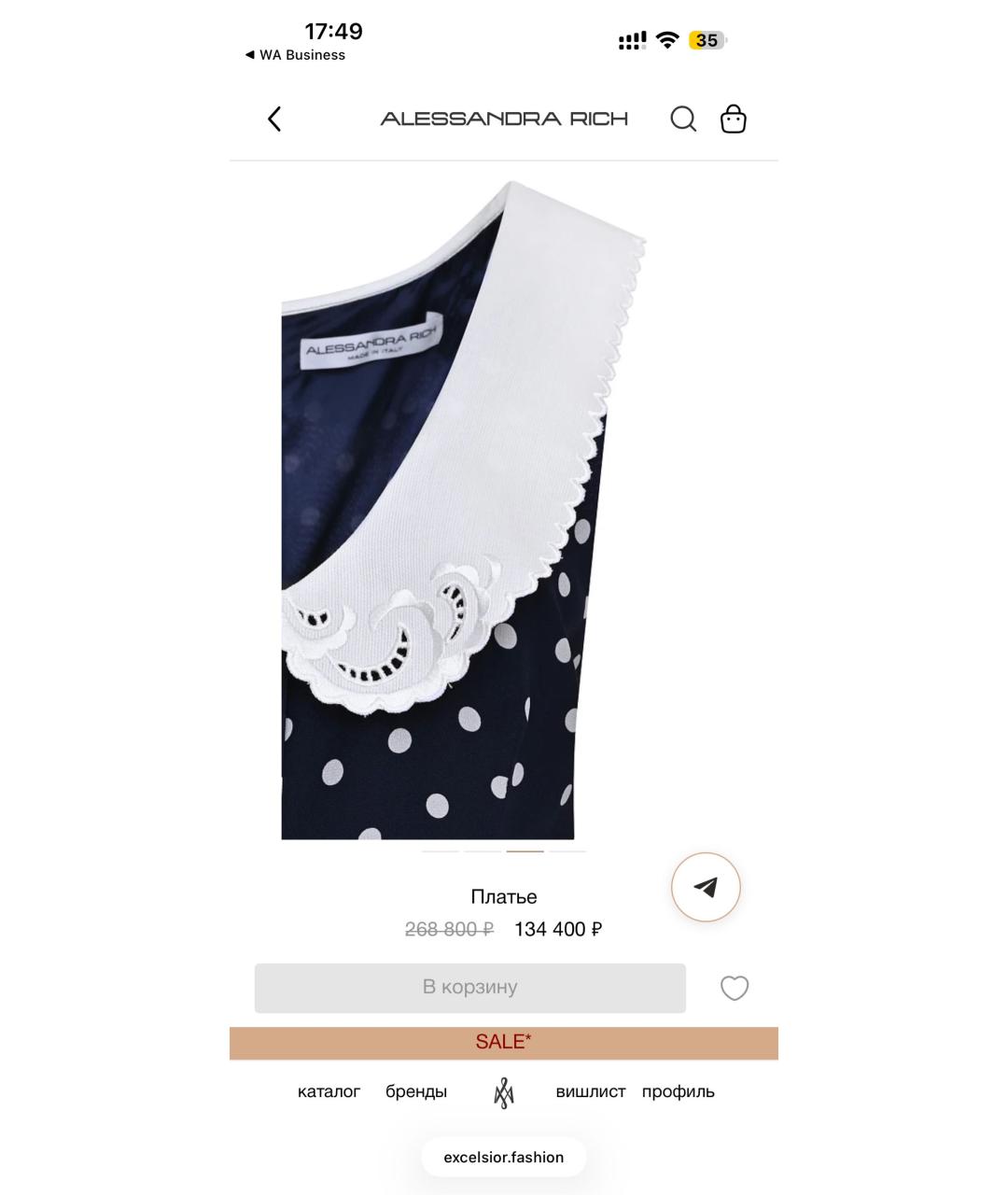Tap the ALESSANDRA RICH brand header
This screenshot has height=1195, width=1008.
pyautogui.click(x=504, y=119)
